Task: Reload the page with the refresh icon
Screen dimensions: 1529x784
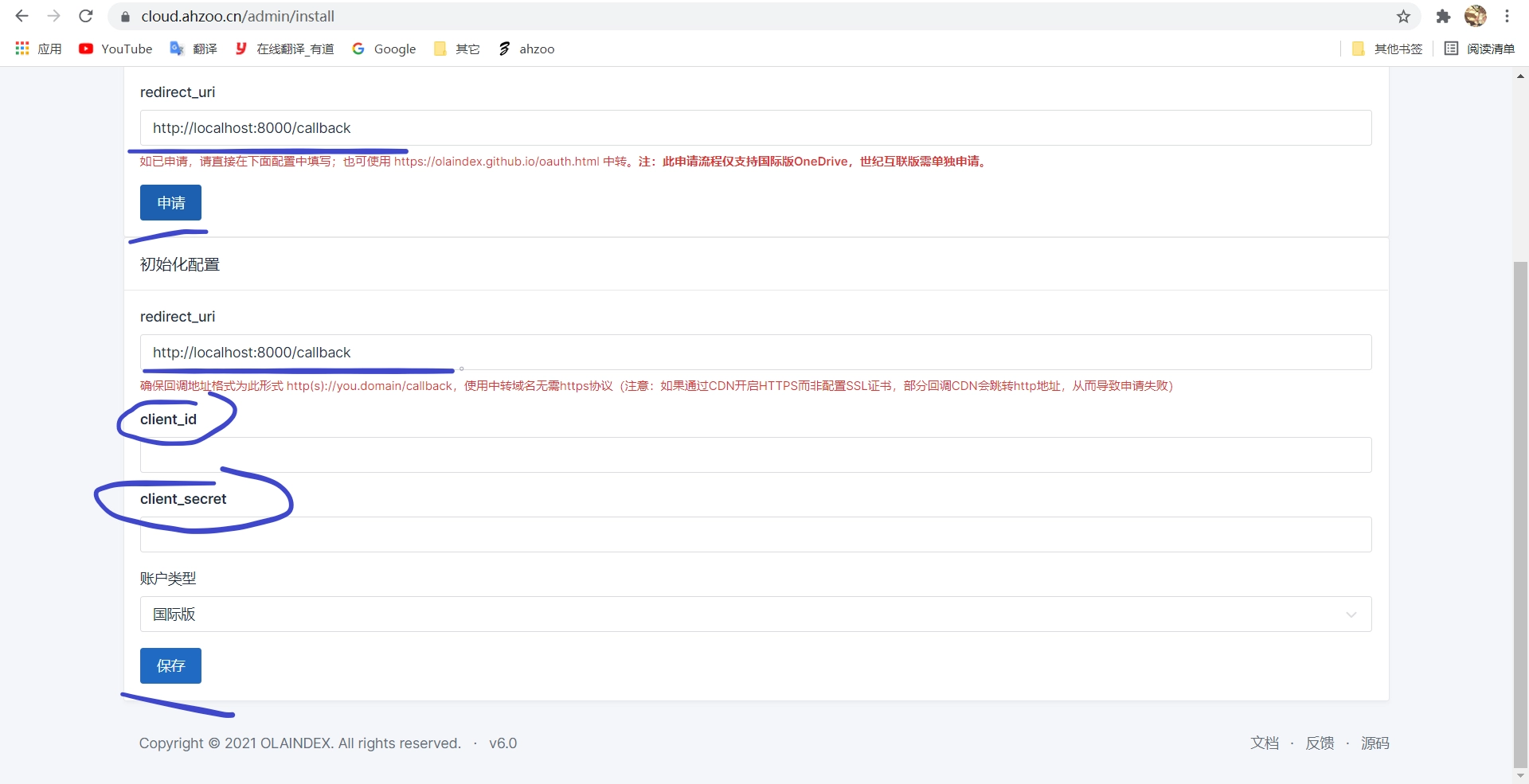Action: coord(86,16)
